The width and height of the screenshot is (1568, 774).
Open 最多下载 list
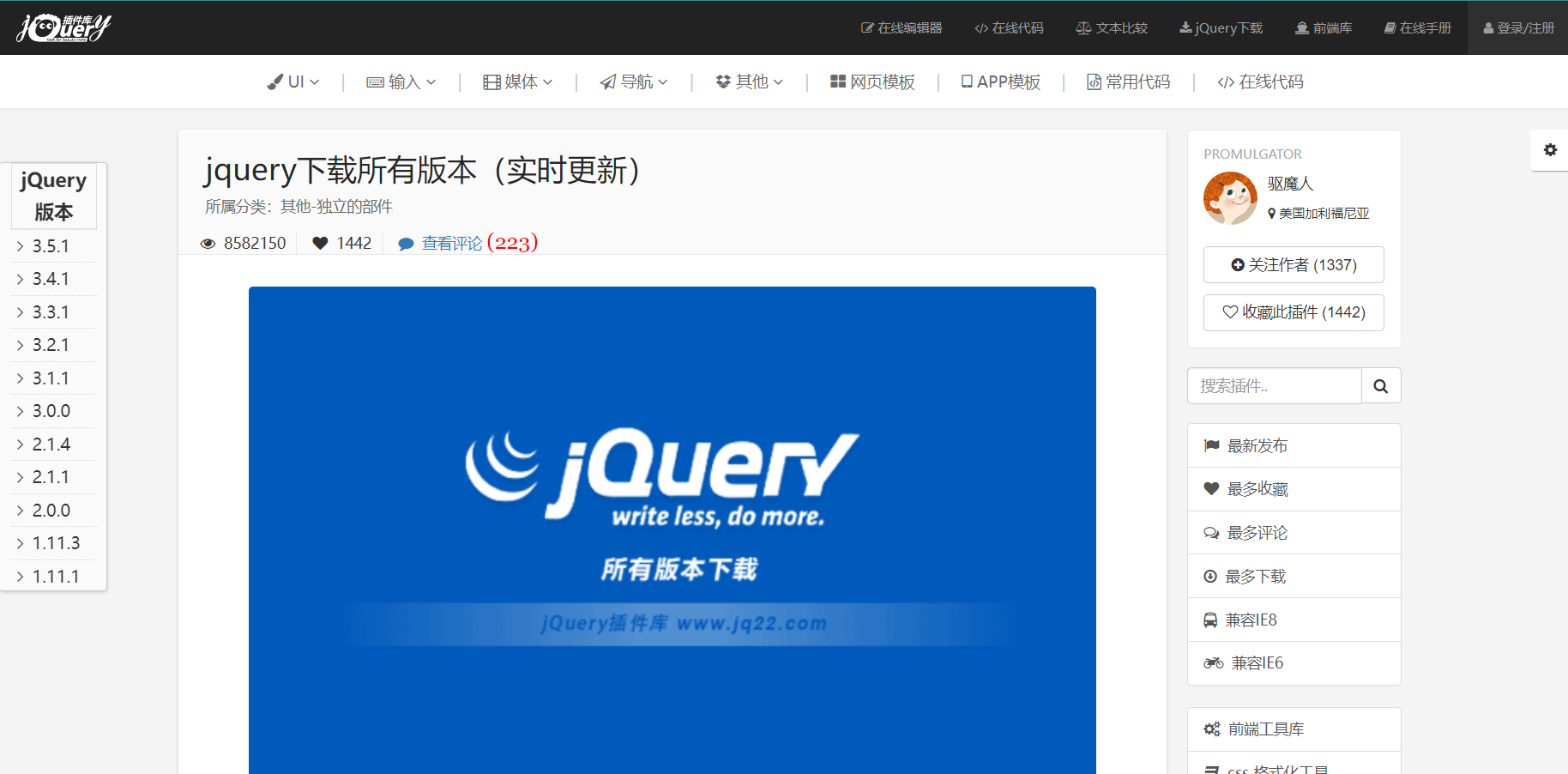tap(1294, 577)
